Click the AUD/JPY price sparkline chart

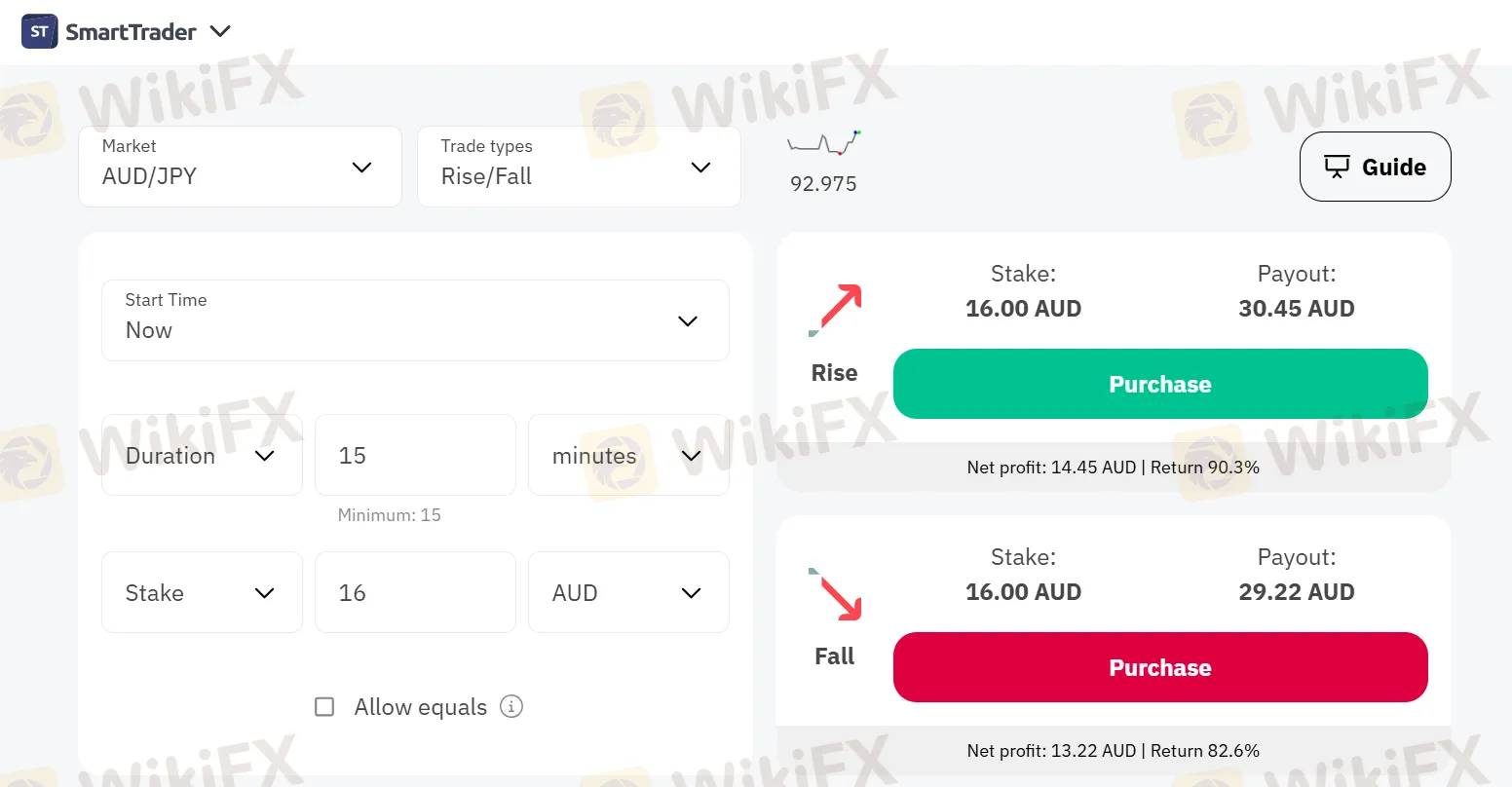pyautogui.click(x=824, y=144)
